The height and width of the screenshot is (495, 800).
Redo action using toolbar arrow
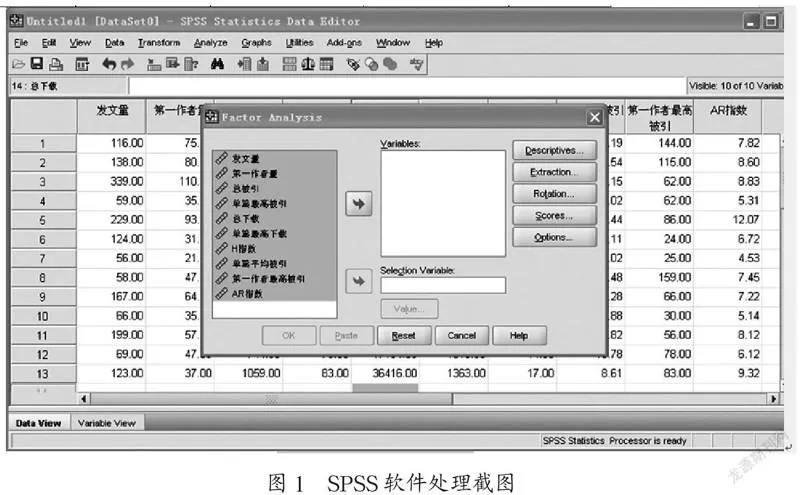(128, 64)
